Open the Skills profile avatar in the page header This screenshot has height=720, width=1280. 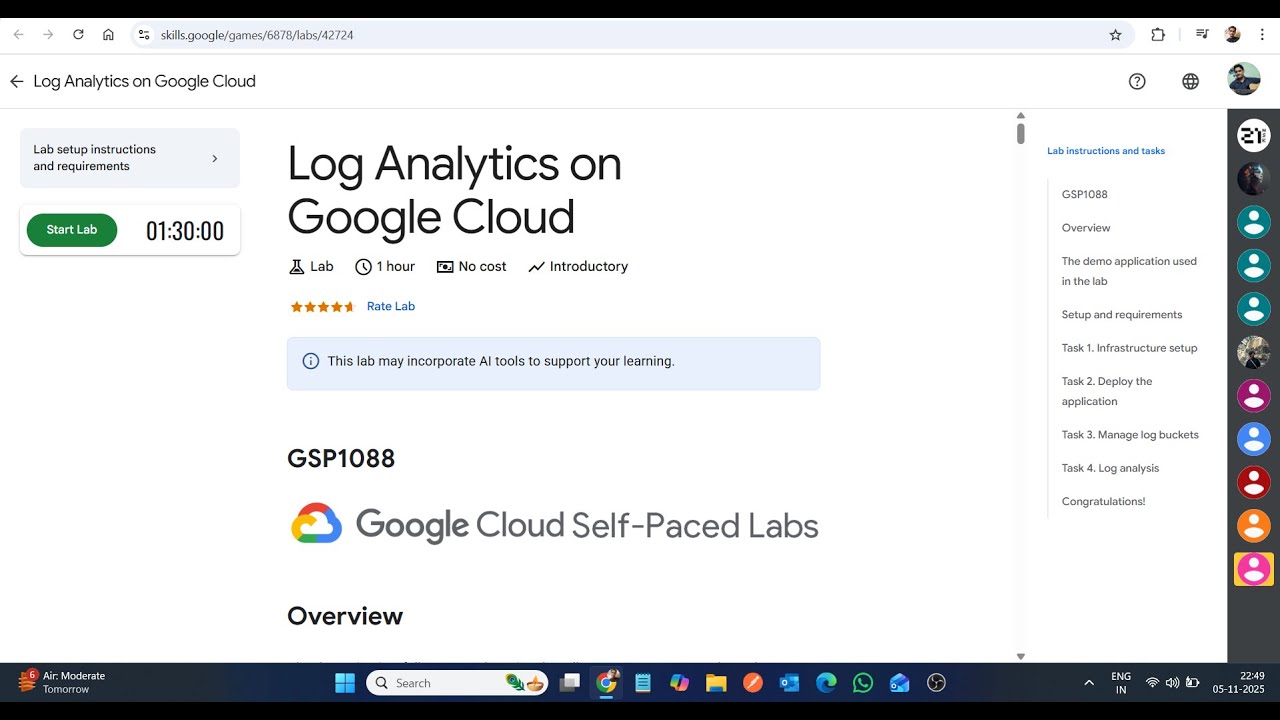1244,79
